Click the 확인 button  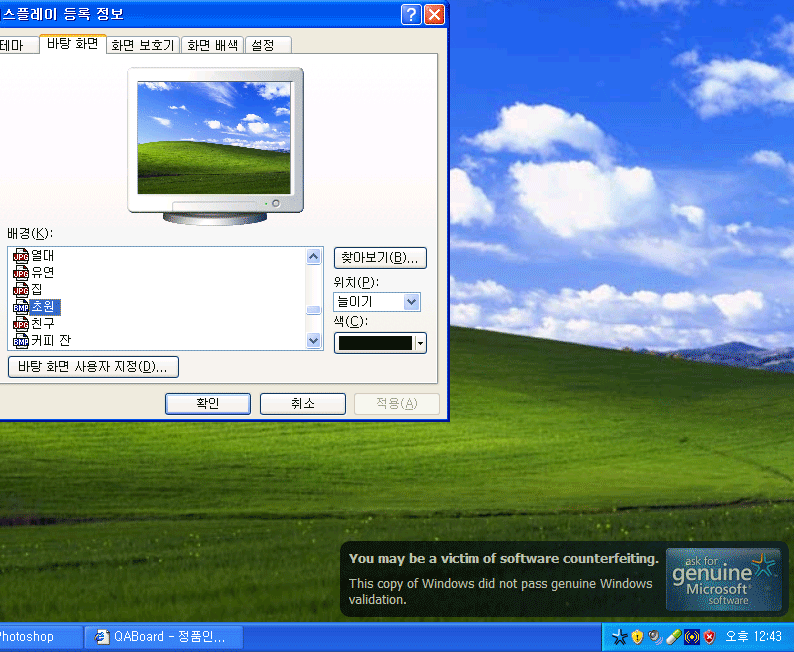coord(208,404)
